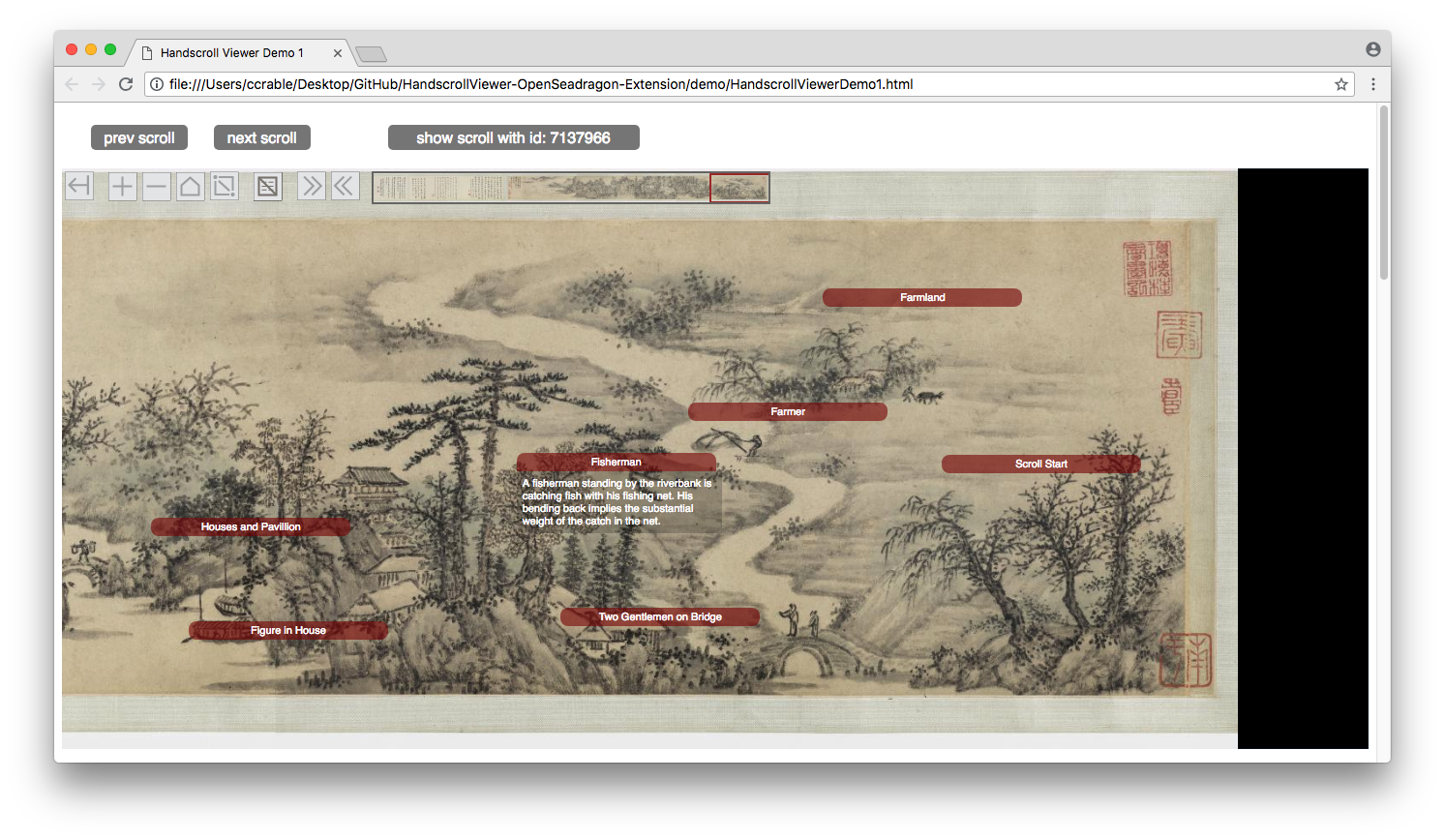Click the prev scroll button
This screenshot has height=840, width=1445.
tap(139, 137)
